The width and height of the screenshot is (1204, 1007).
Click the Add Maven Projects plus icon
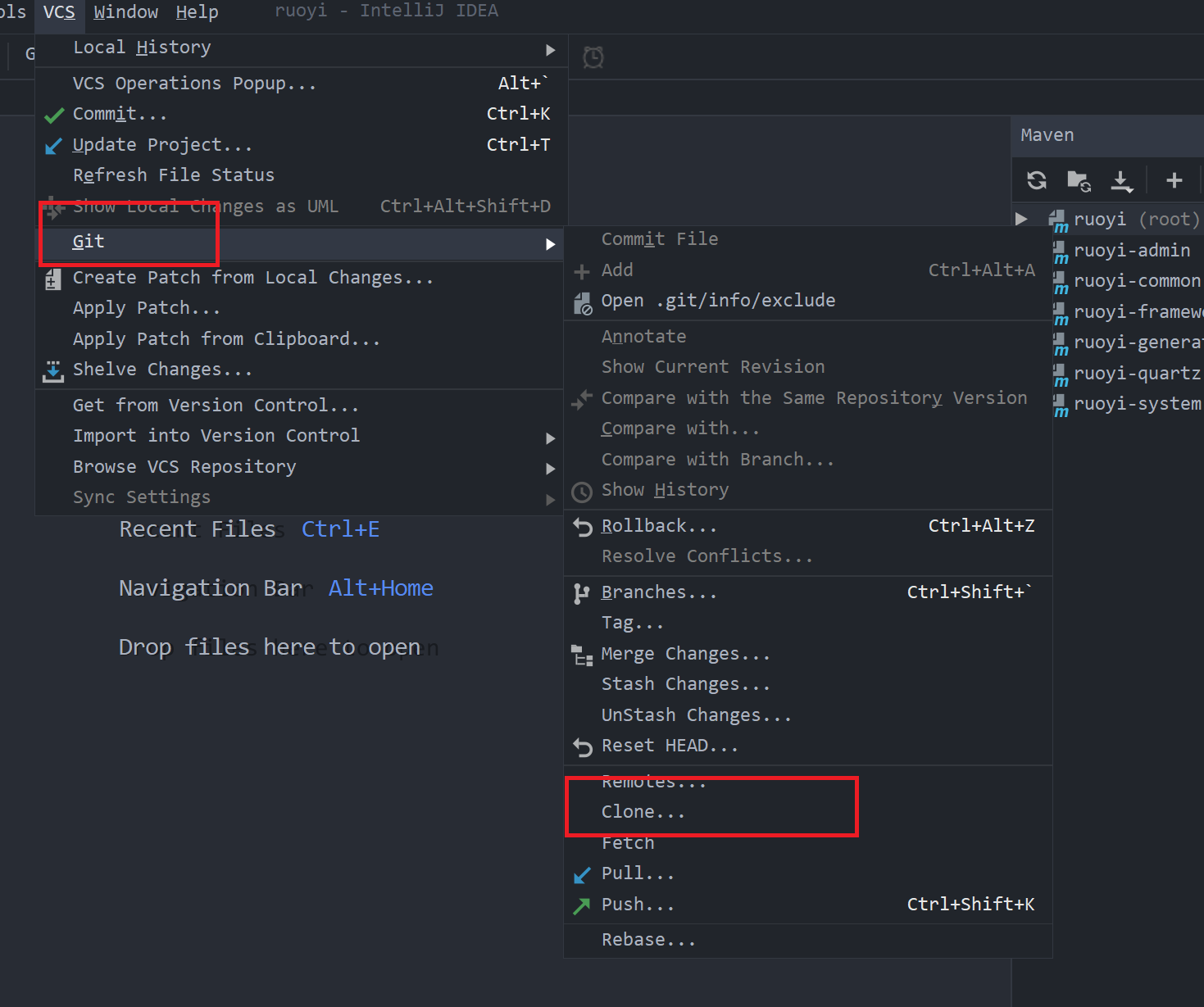pyautogui.click(x=1174, y=180)
